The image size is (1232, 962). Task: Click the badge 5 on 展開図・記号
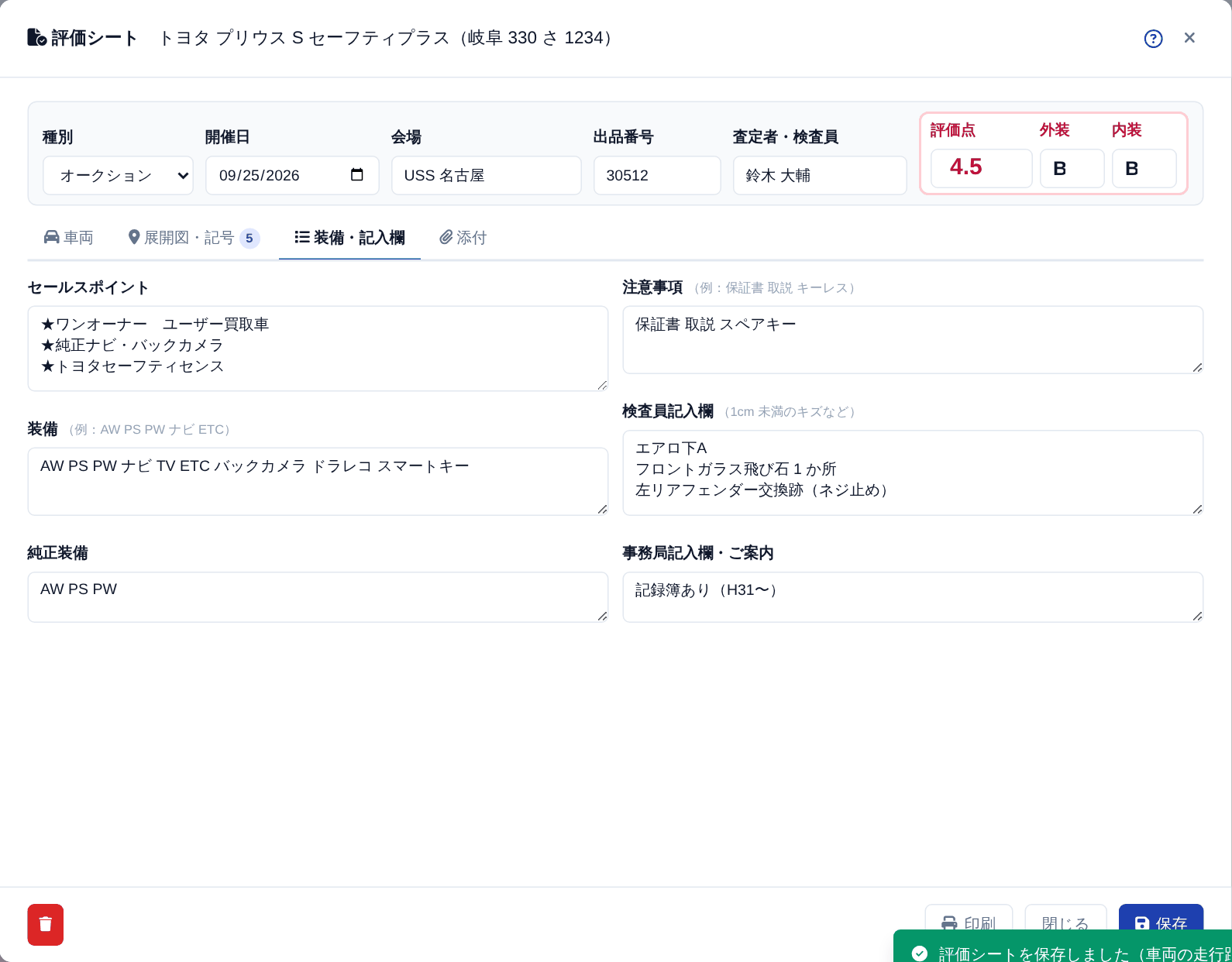[249, 239]
